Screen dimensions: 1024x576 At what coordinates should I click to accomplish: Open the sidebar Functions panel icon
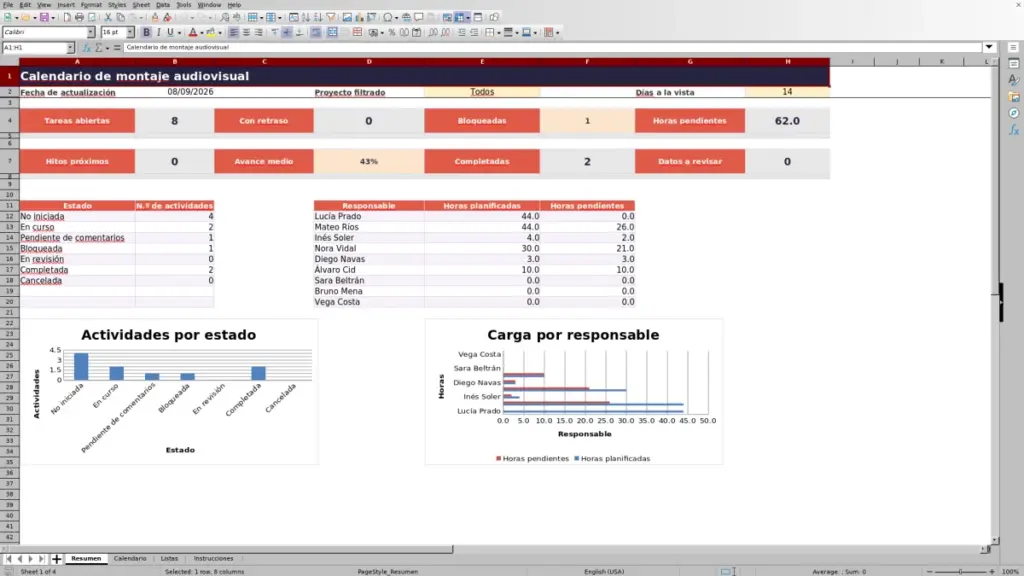click(1014, 130)
